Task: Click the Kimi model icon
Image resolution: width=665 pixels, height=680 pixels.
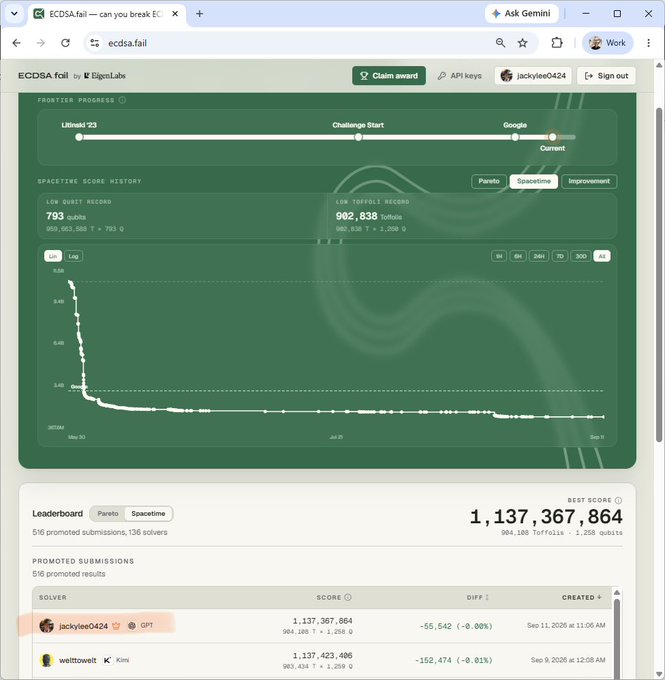Action: point(107,660)
